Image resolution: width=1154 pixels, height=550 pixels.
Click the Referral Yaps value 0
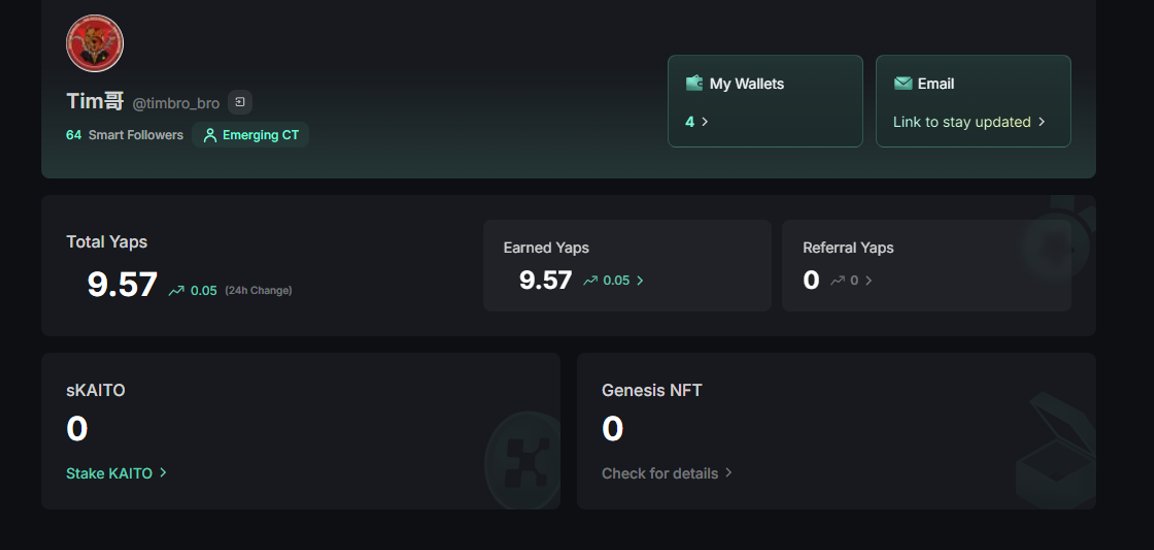click(811, 280)
